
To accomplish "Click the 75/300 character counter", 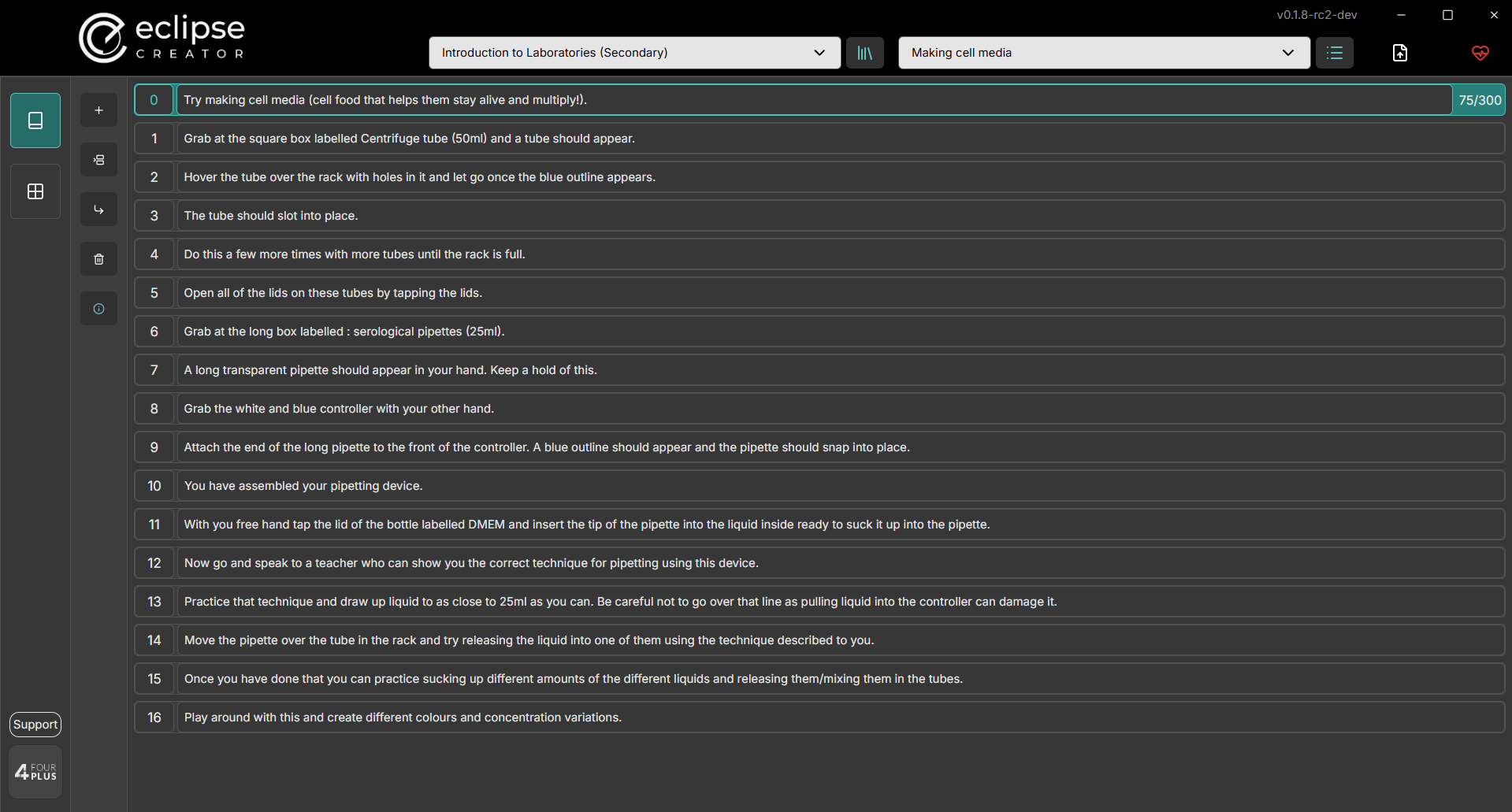I will (1479, 100).
